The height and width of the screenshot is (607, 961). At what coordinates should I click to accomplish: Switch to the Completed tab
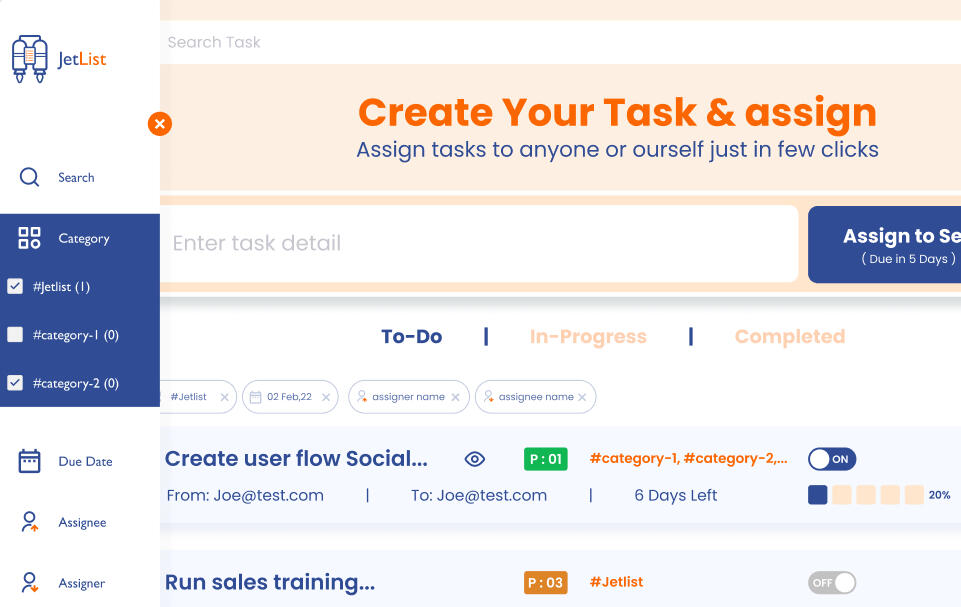pos(789,337)
